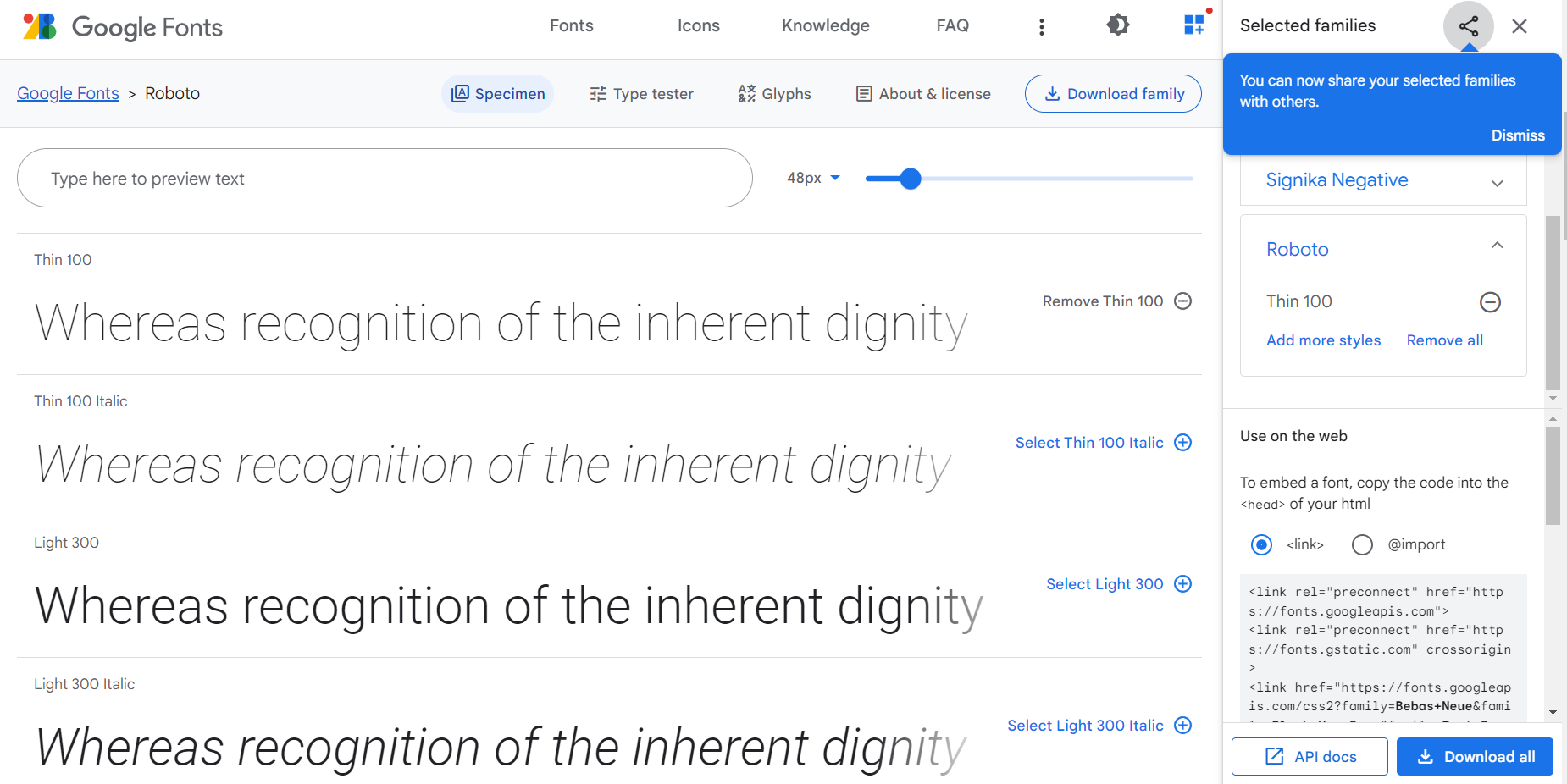The image size is (1567, 784).
Task: Click plus icon for Light 300 Italic
Action: pos(1183,726)
